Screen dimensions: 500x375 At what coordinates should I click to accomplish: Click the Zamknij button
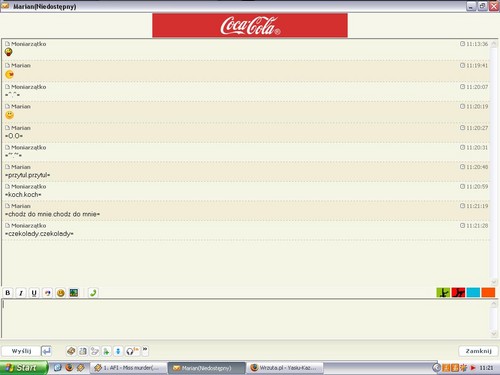pos(478,351)
